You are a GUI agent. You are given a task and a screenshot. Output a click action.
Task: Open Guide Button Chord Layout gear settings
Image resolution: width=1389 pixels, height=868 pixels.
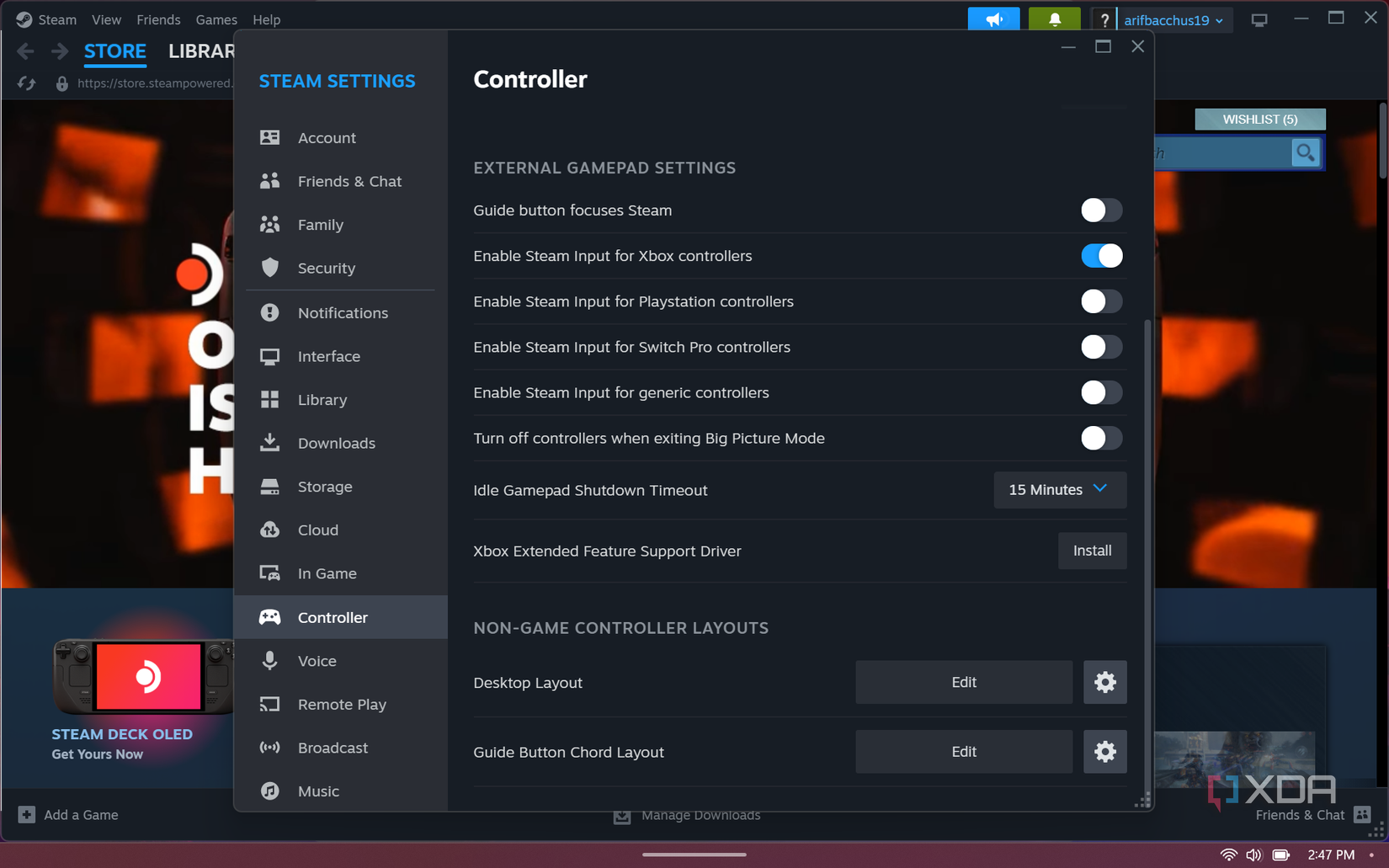point(1104,752)
